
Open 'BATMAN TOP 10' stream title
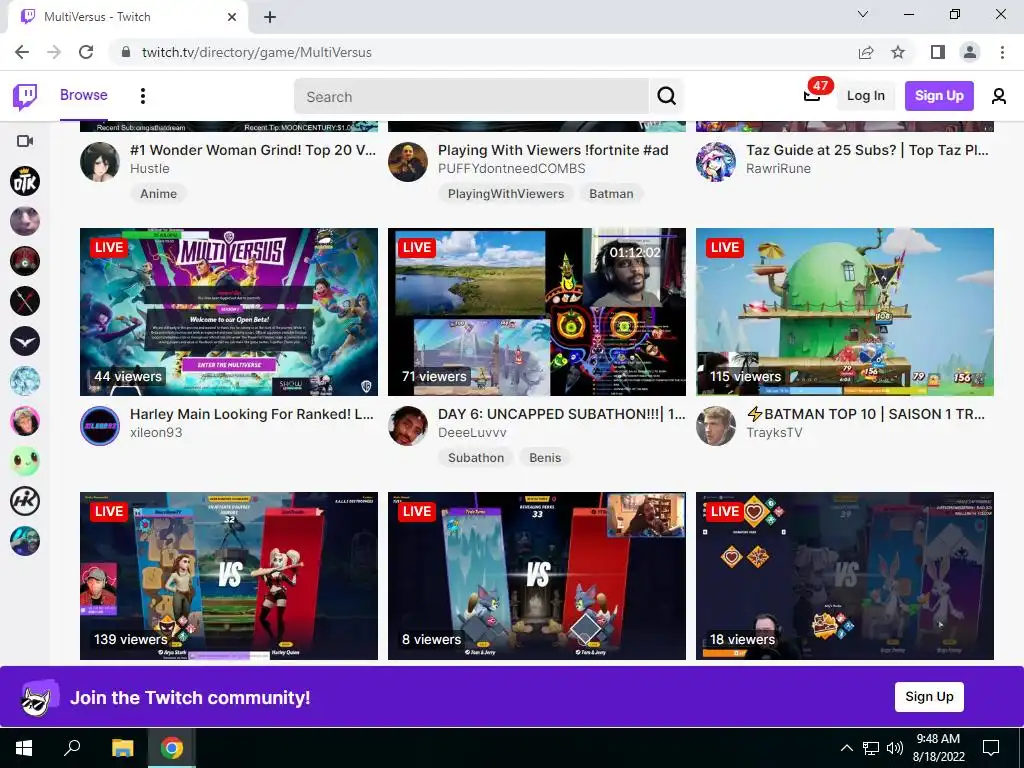[865, 414]
